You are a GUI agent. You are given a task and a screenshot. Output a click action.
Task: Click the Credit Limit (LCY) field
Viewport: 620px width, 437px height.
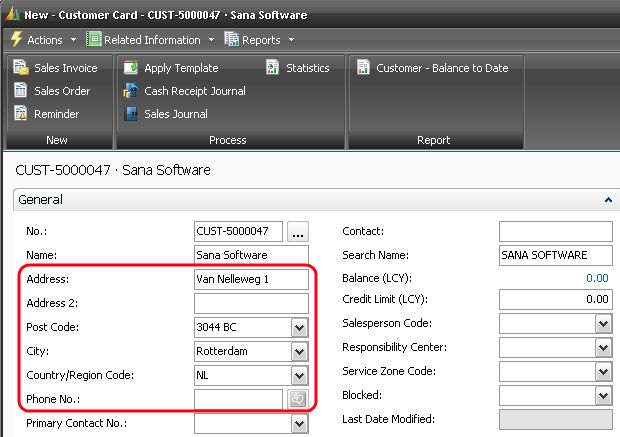[x=556, y=299]
